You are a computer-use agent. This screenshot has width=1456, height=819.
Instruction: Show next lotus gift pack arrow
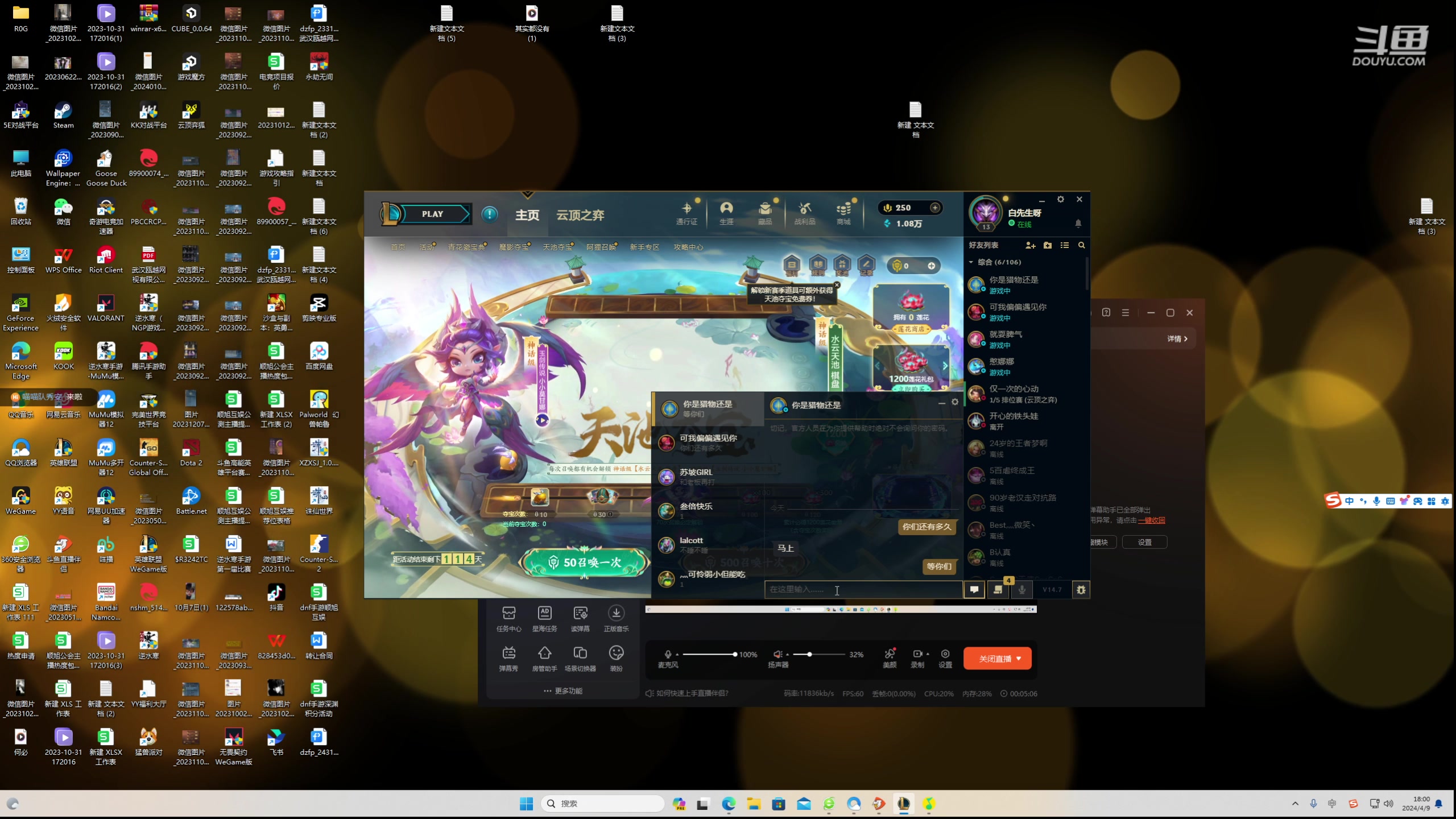coord(945,366)
